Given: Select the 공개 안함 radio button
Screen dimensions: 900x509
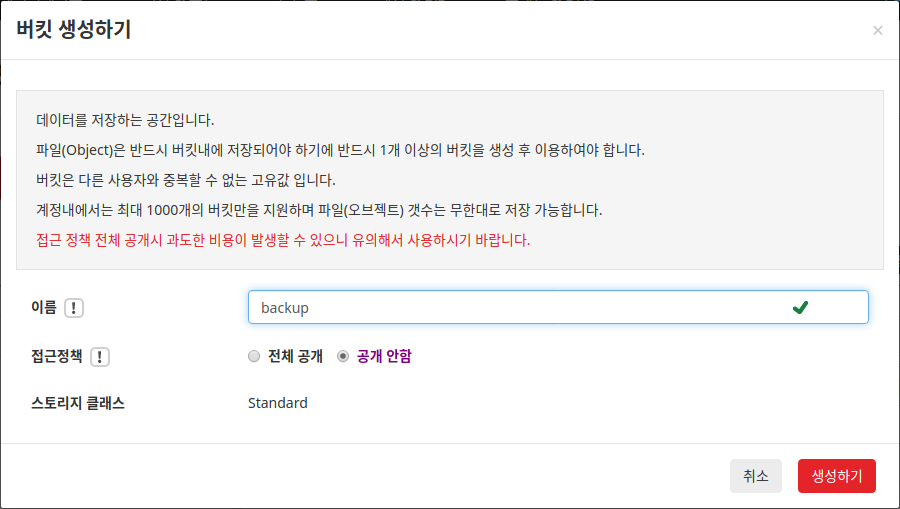Looking at the screenshot, I should (x=343, y=356).
